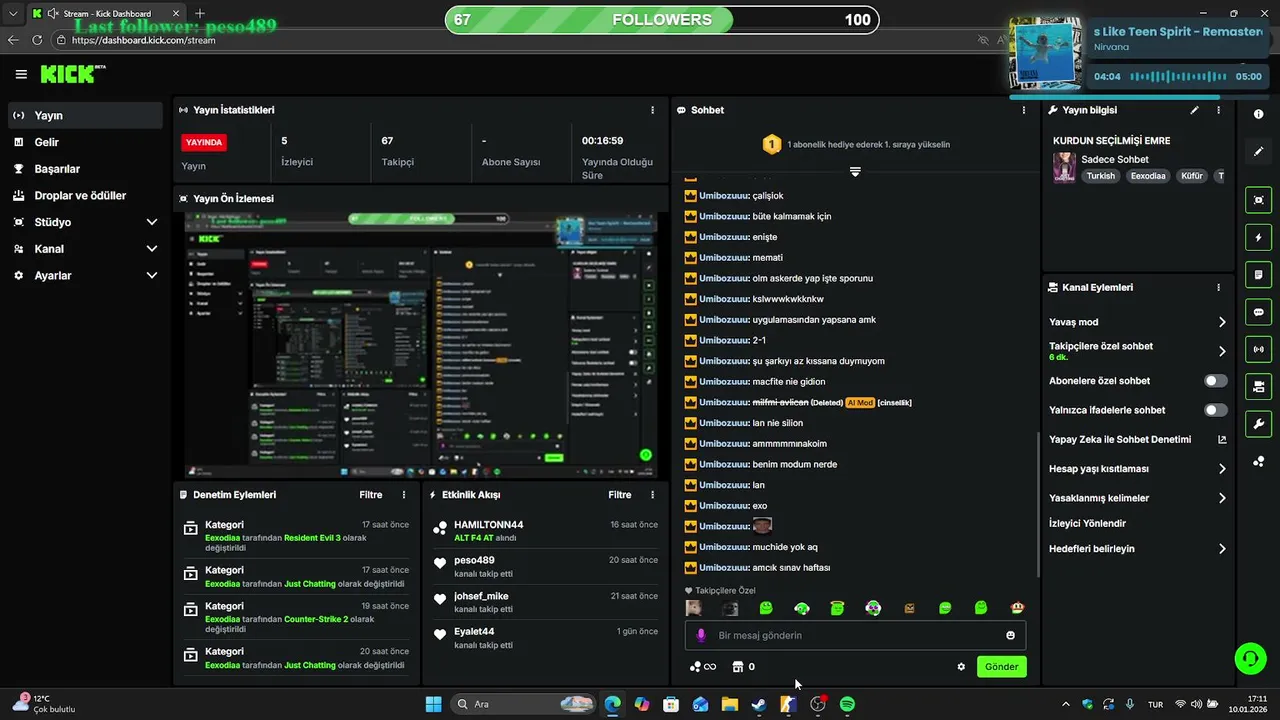Switch to Stream - Kick Dashboard browser tab

point(107,14)
